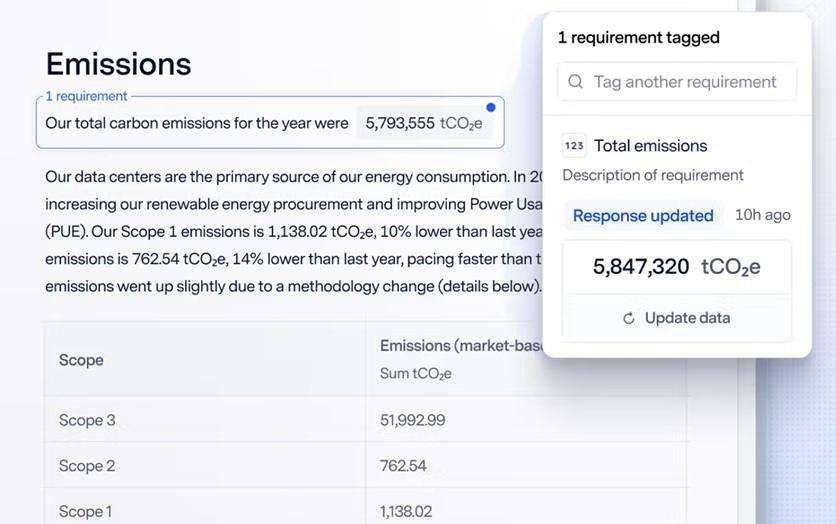Click the sentence 'Our total carbon emissions for the year were'
836x524 pixels.
(x=197, y=123)
